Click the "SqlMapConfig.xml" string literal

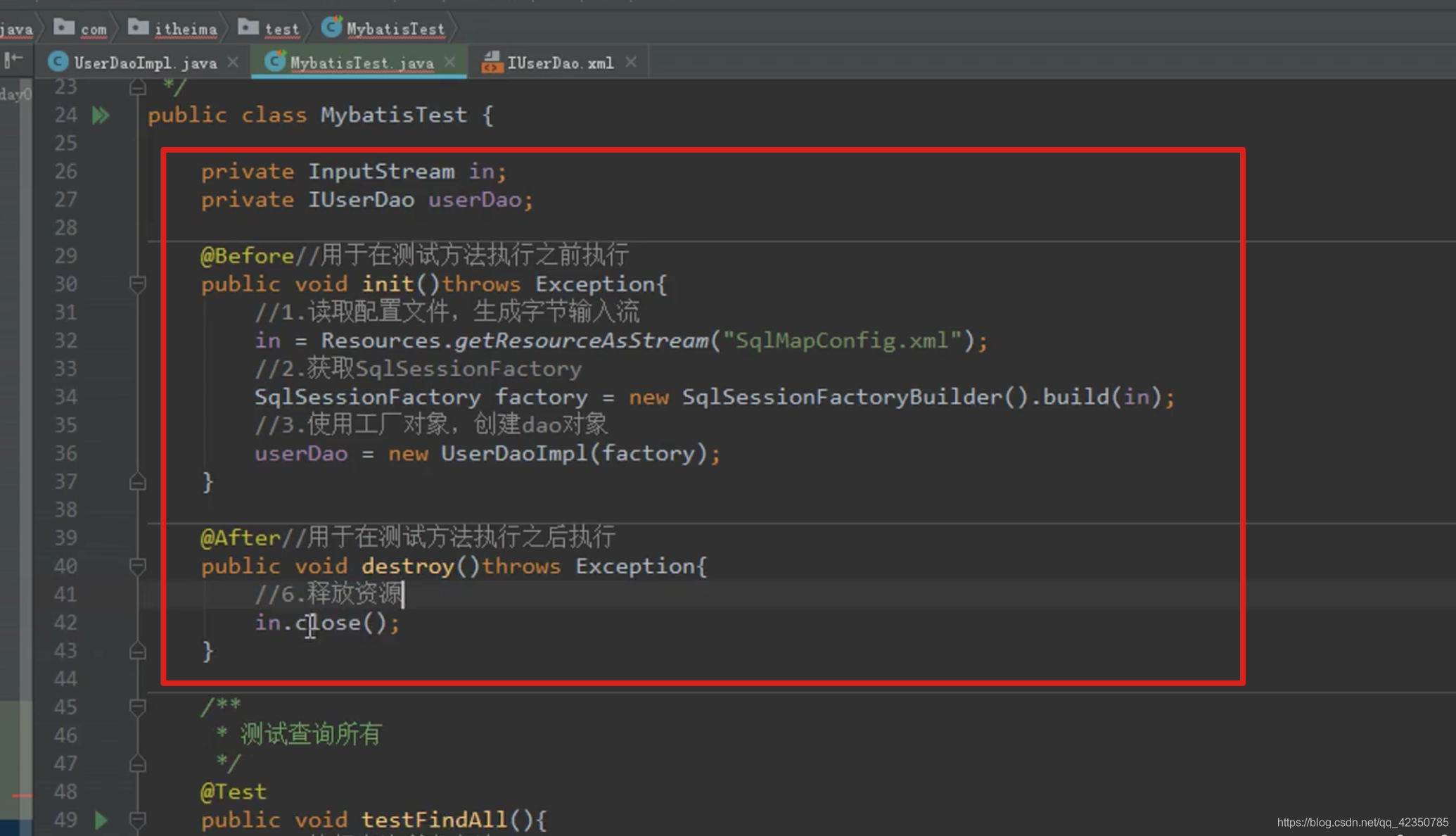(x=843, y=341)
